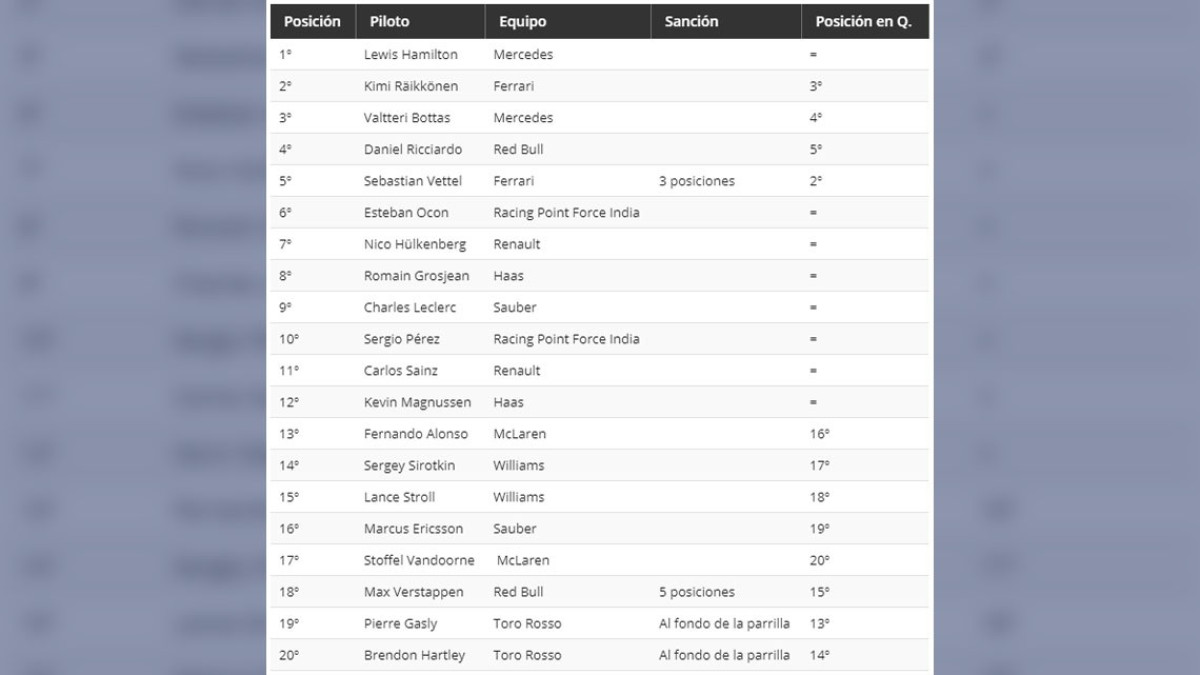This screenshot has width=1200, height=675.
Task: Click the Posición column header
Action: [312, 22]
